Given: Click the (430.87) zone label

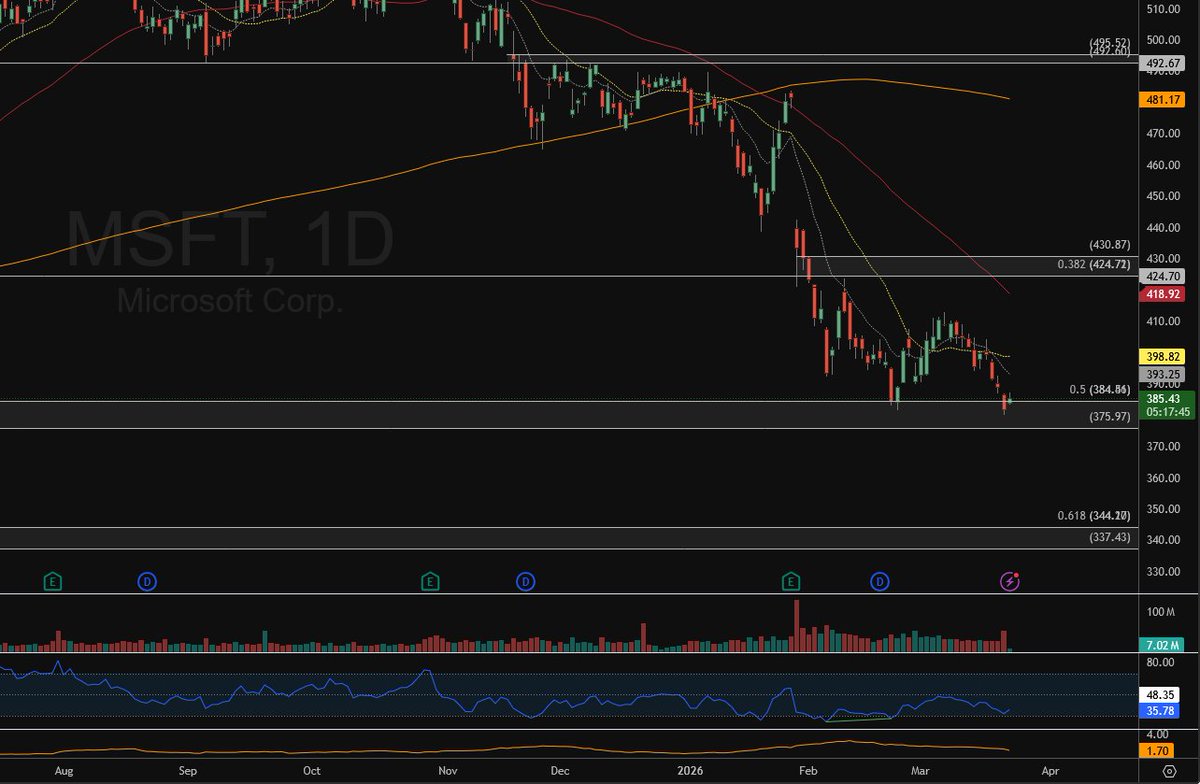Looking at the screenshot, I should pos(1109,245).
